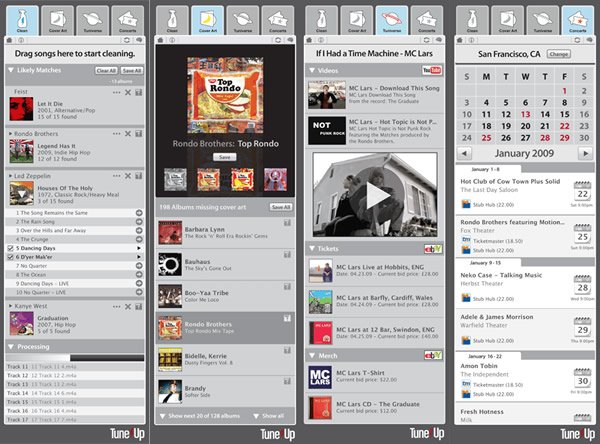Click the Processing progress bar
Image resolution: width=600 pixels, height=444 pixels.
pos(75,357)
